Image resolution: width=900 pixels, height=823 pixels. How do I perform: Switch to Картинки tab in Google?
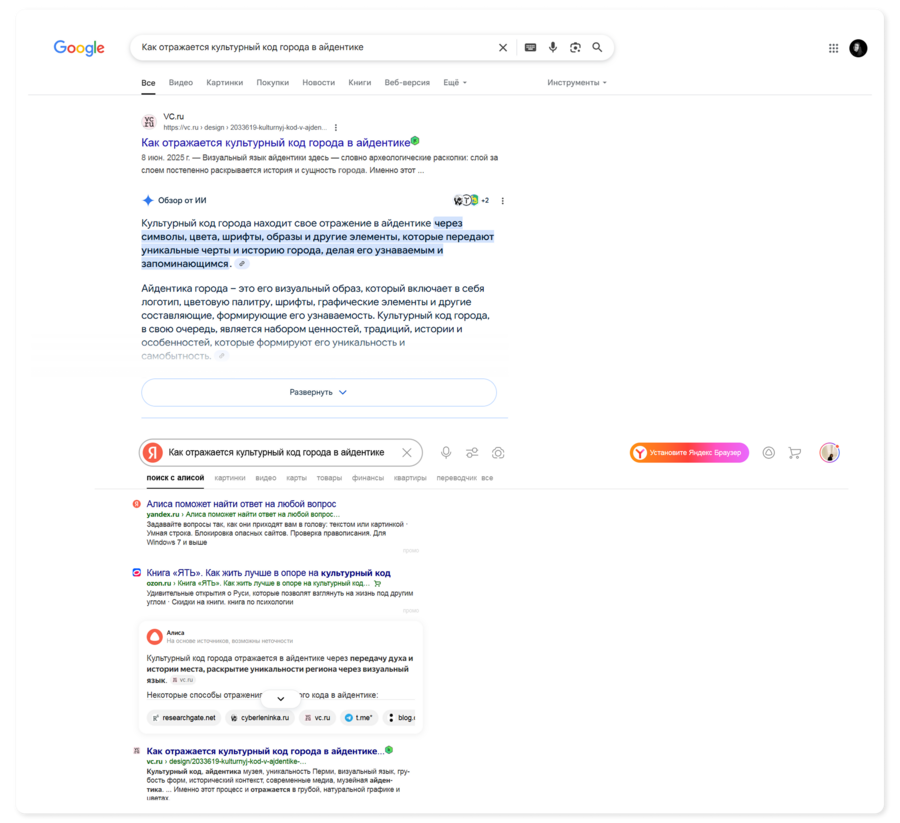pyautogui.click(x=224, y=83)
